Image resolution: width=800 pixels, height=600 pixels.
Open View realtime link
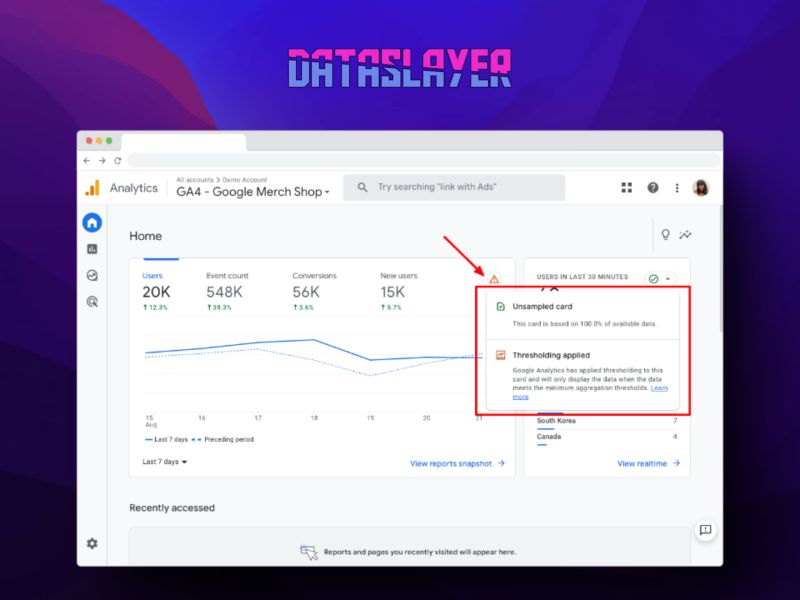[648, 463]
